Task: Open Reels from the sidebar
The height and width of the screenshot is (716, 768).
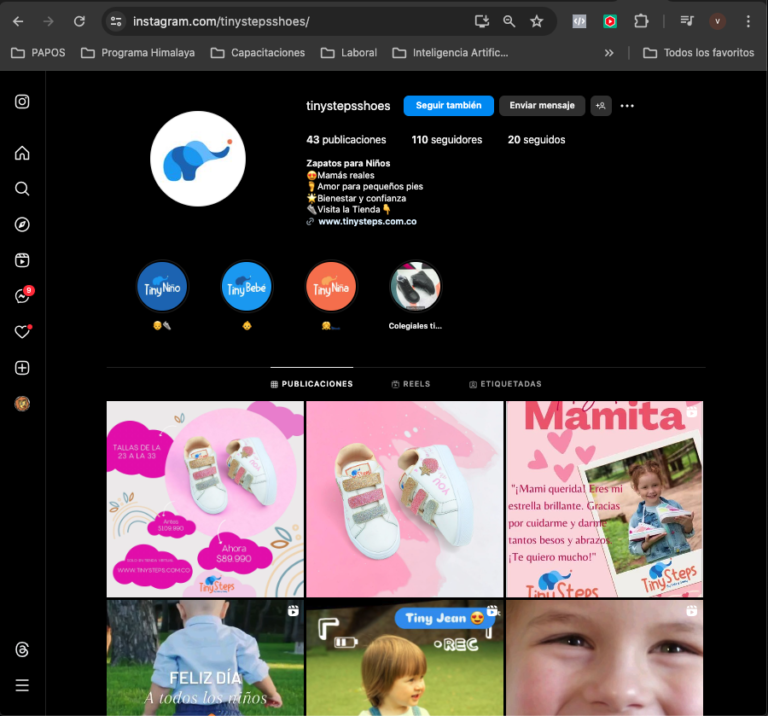Action: pos(22,260)
